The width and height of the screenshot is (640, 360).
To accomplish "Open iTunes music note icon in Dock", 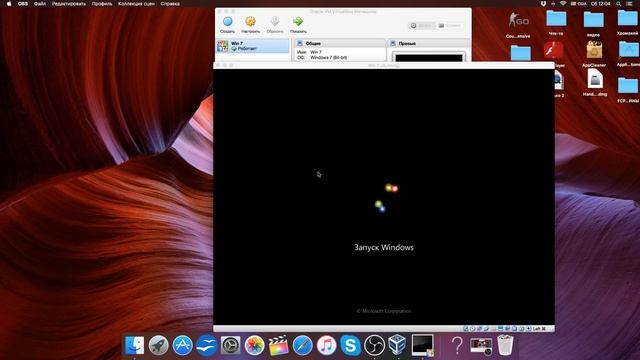I will coord(327,345).
